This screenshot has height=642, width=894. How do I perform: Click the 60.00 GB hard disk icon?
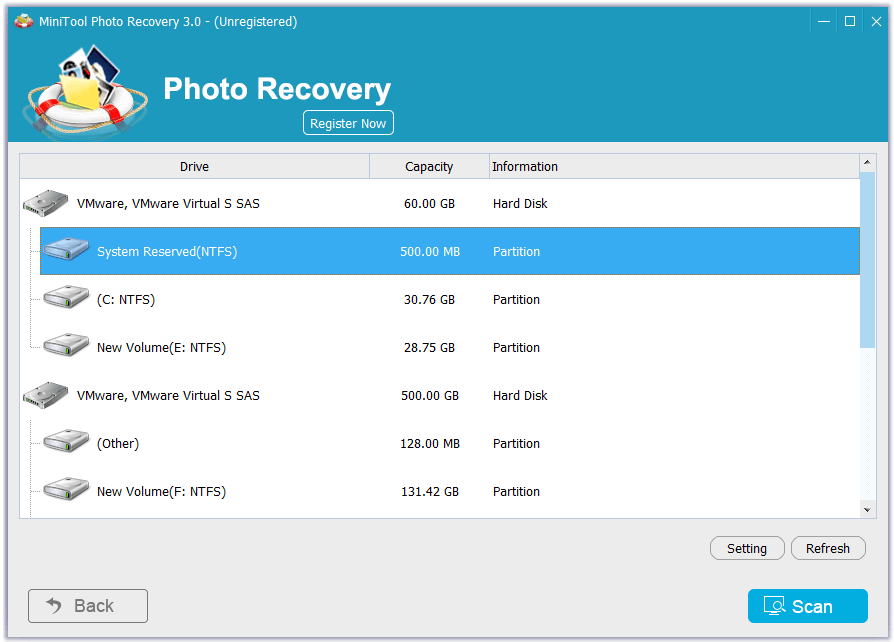click(x=46, y=204)
